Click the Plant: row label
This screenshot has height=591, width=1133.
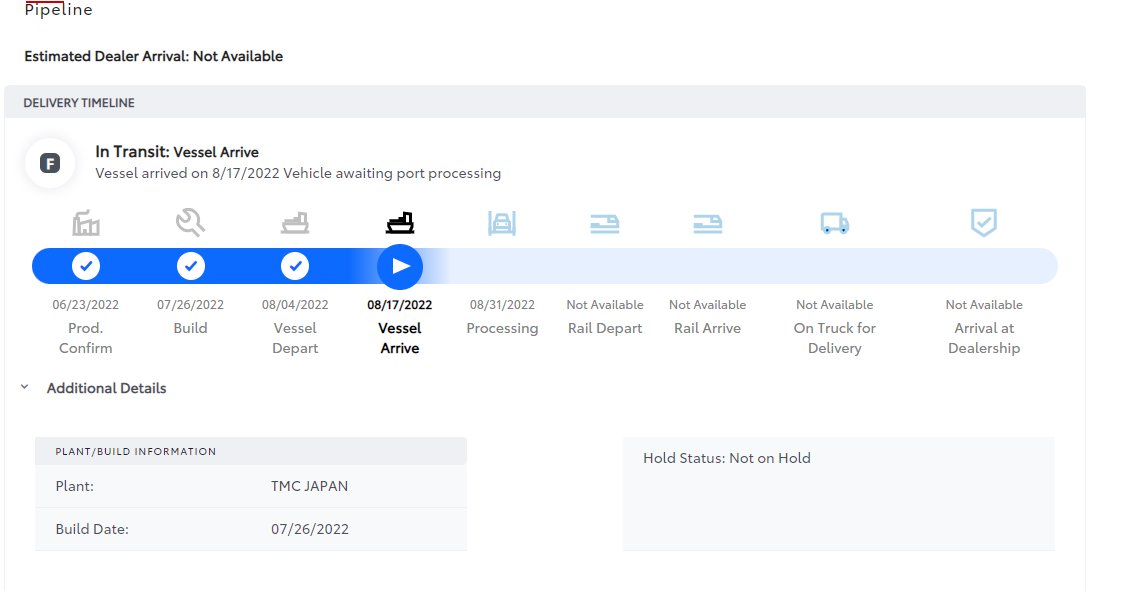click(x=74, y=486)
